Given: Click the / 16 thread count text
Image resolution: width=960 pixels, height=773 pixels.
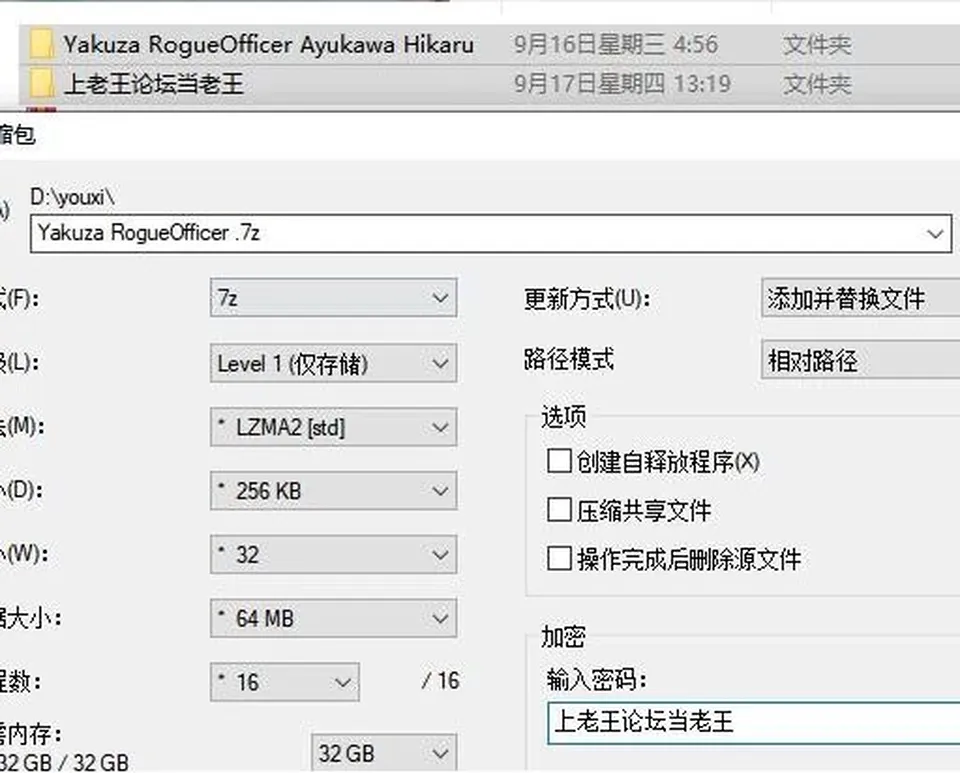Looking at the screenshot, I should point(441,681).
